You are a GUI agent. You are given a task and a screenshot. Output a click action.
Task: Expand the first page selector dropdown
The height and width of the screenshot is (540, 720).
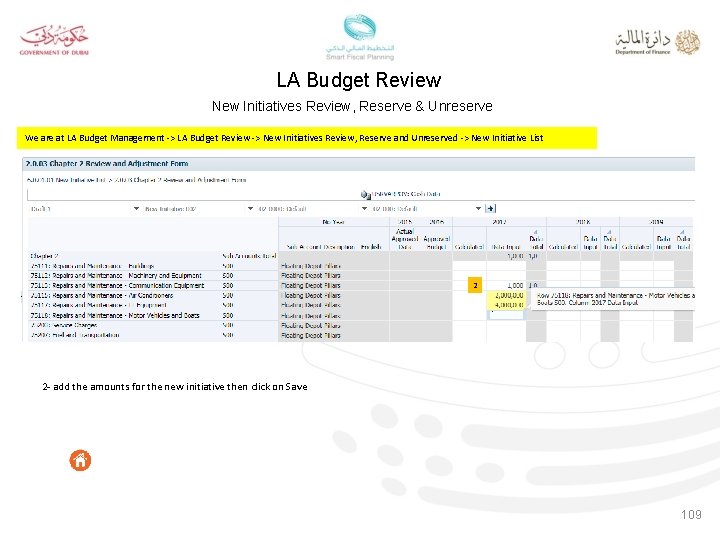[136, 208]
